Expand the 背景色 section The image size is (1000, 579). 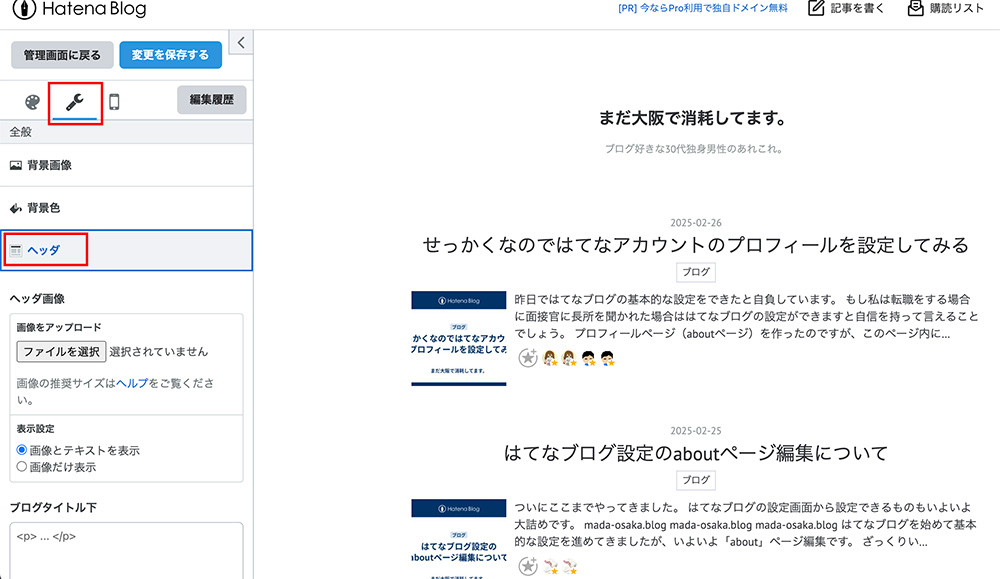(x=126, y=208)
